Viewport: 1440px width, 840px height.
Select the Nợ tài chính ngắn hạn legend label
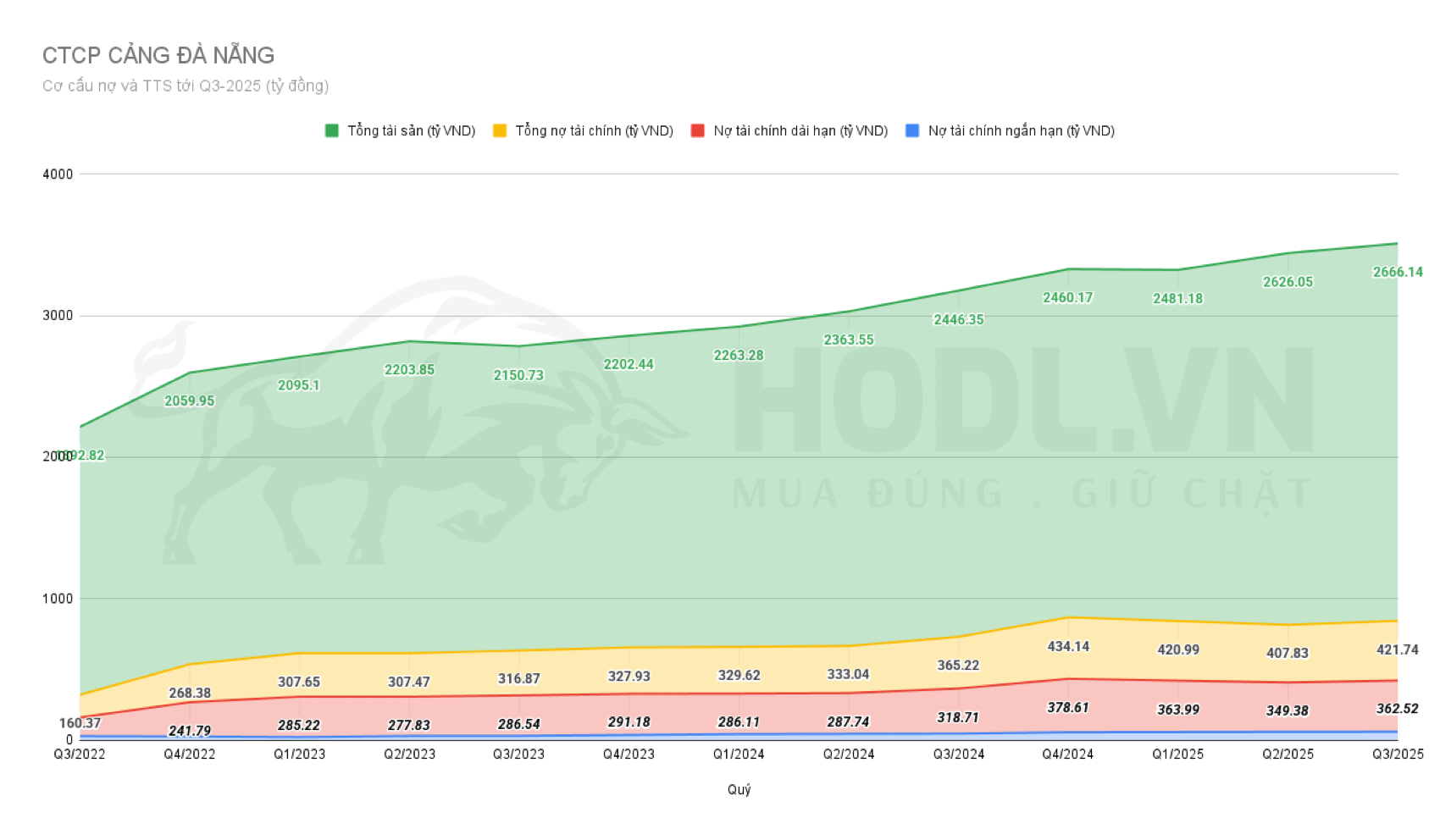1021,130
